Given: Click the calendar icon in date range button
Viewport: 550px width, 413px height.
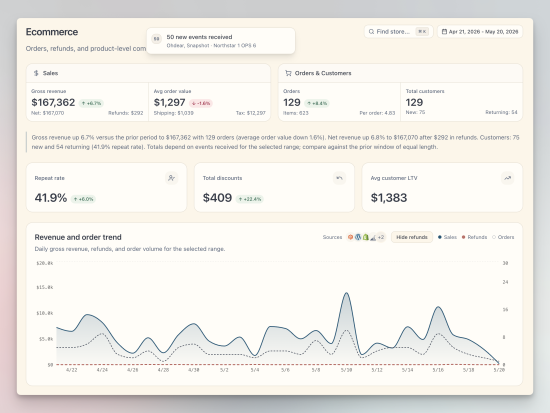Looking at the screenshot, I should pyautogui.click(x=444, y=32).
